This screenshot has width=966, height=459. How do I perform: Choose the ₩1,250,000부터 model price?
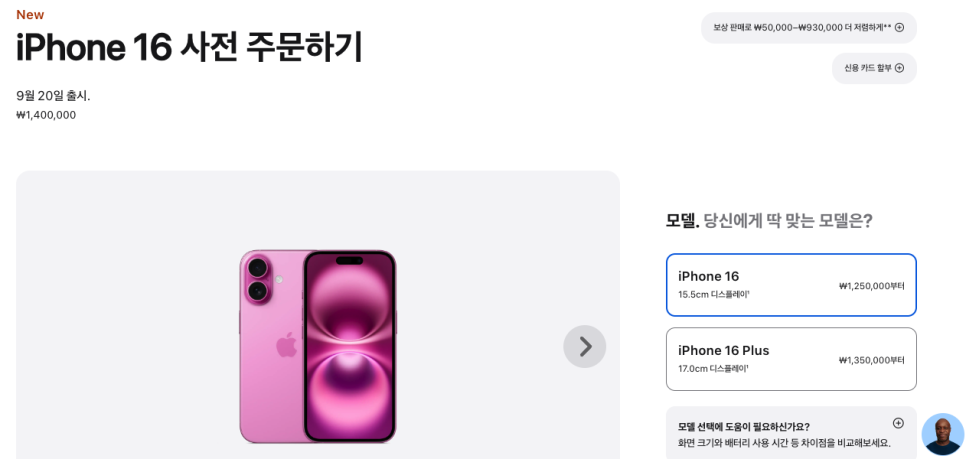(x=872, y=286)
